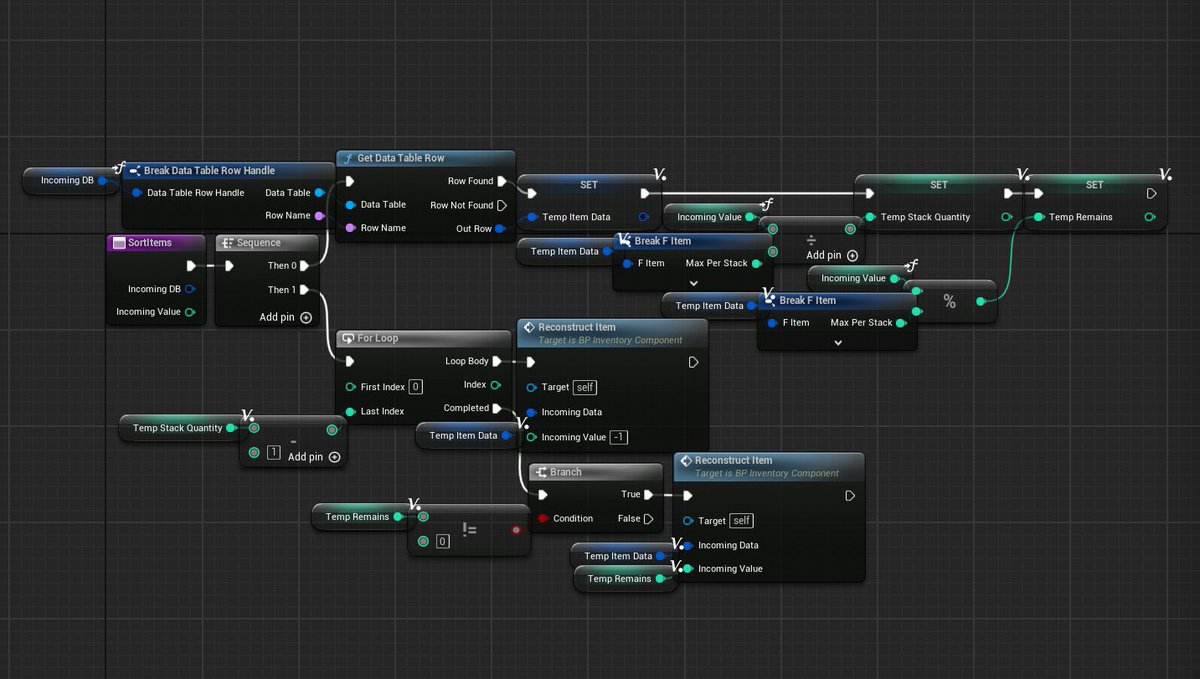Click Then 0 exec pin on Sequence
The image size is (1200, 679).
304,266
